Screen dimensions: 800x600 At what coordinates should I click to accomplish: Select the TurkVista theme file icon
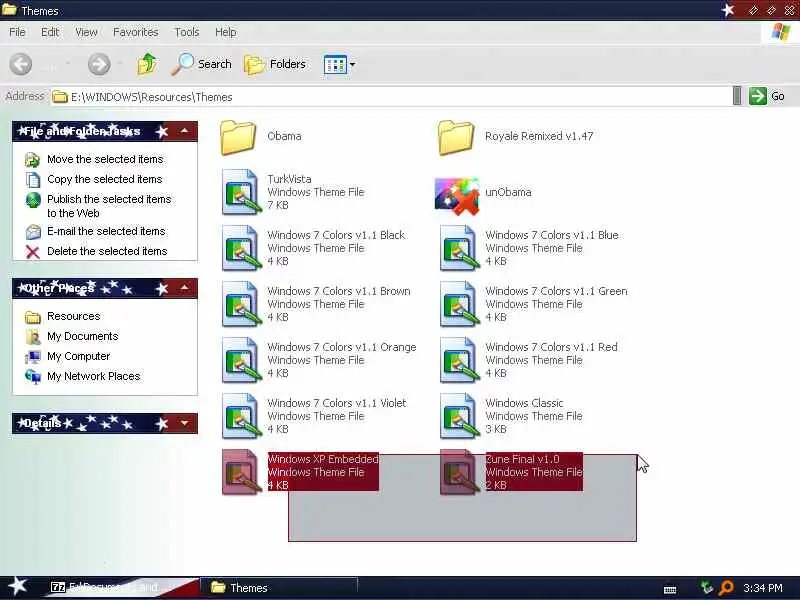[240, 192]
